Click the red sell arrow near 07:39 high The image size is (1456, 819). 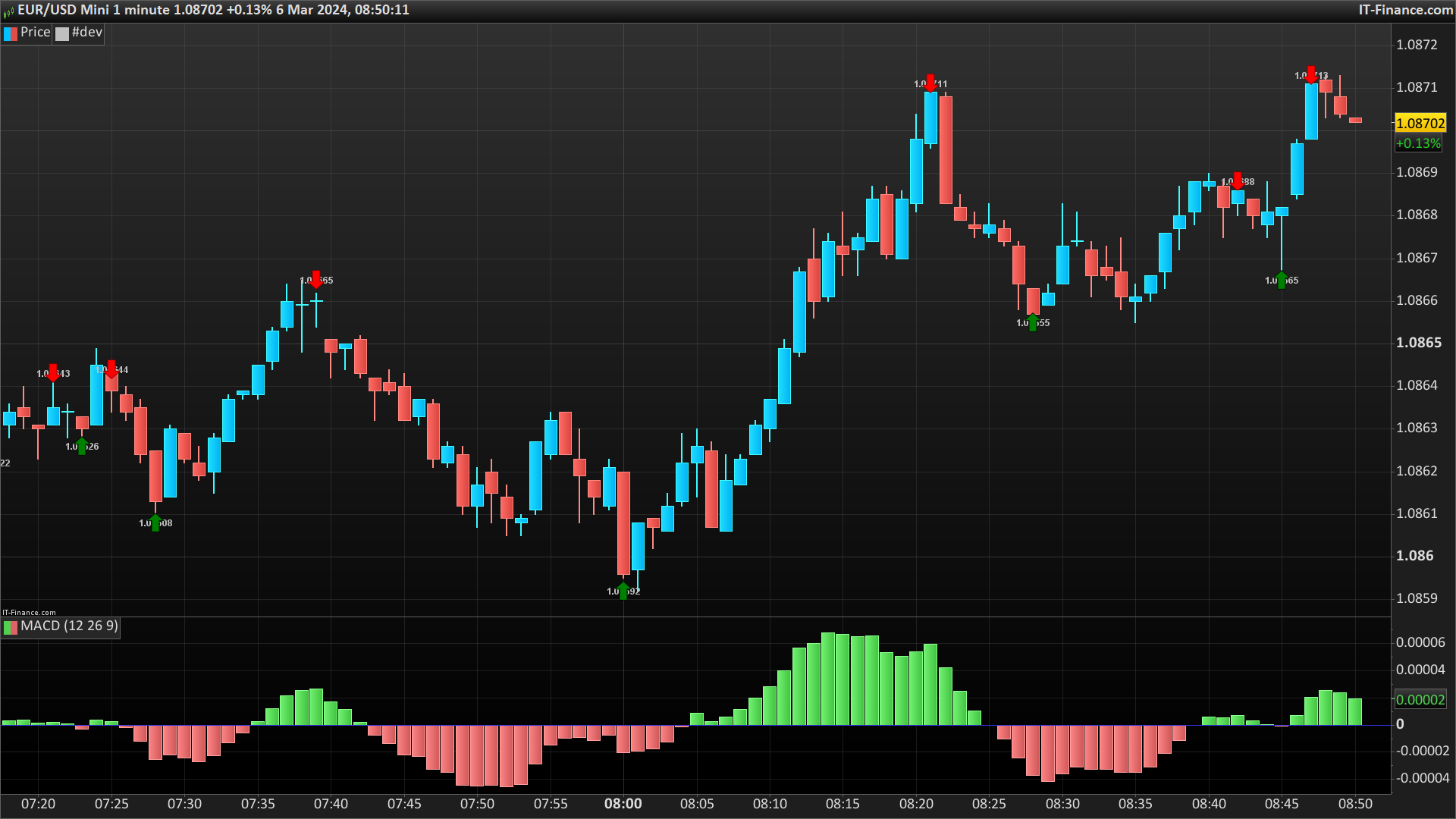point(316,279)
